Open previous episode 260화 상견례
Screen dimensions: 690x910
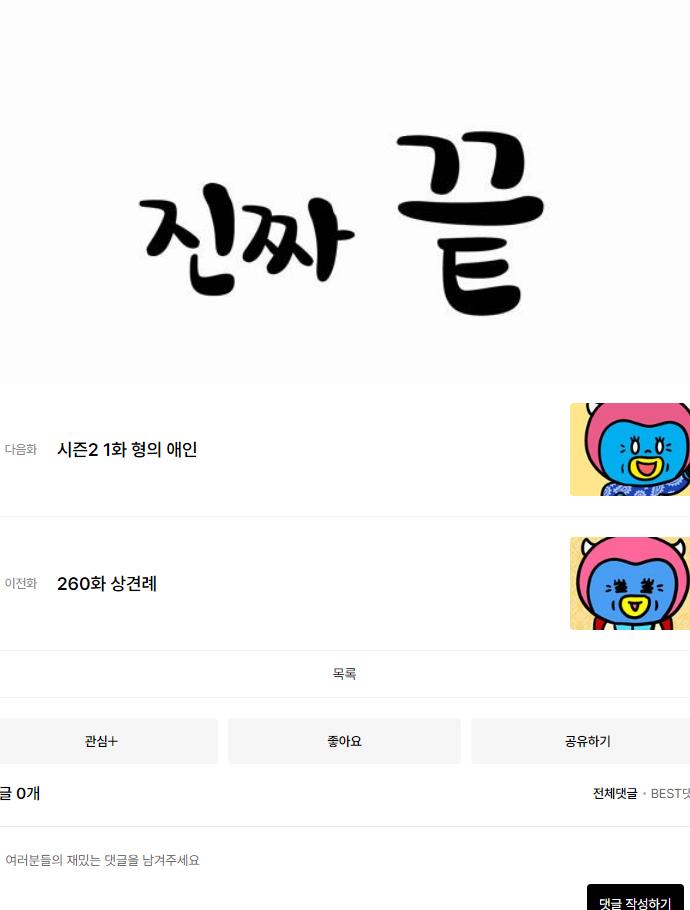107,583
